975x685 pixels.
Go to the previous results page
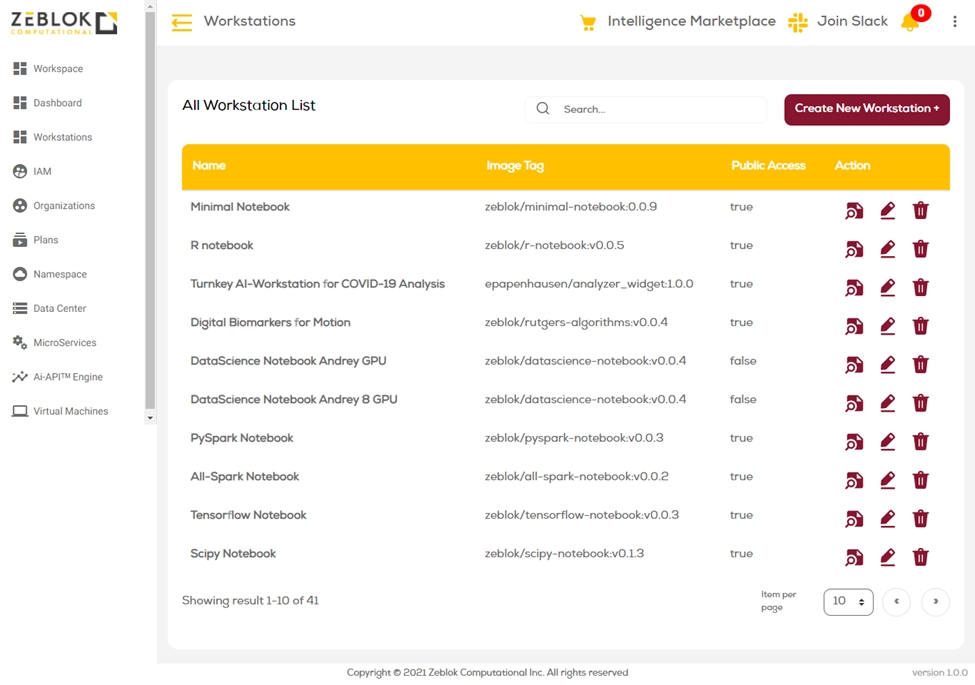pyautogui.click(x=896, y=602)
